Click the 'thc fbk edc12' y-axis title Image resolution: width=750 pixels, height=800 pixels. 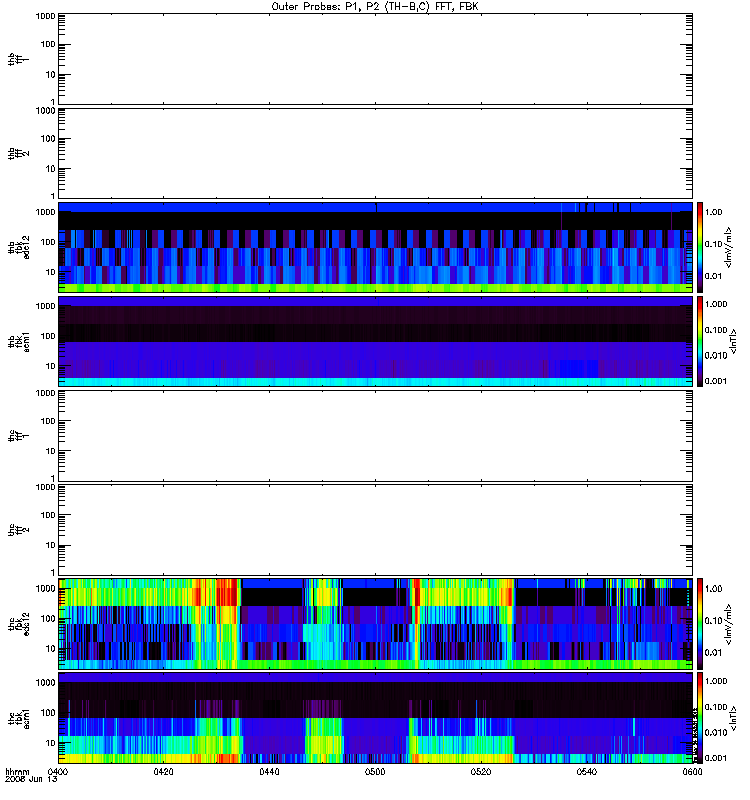point(19,624)
